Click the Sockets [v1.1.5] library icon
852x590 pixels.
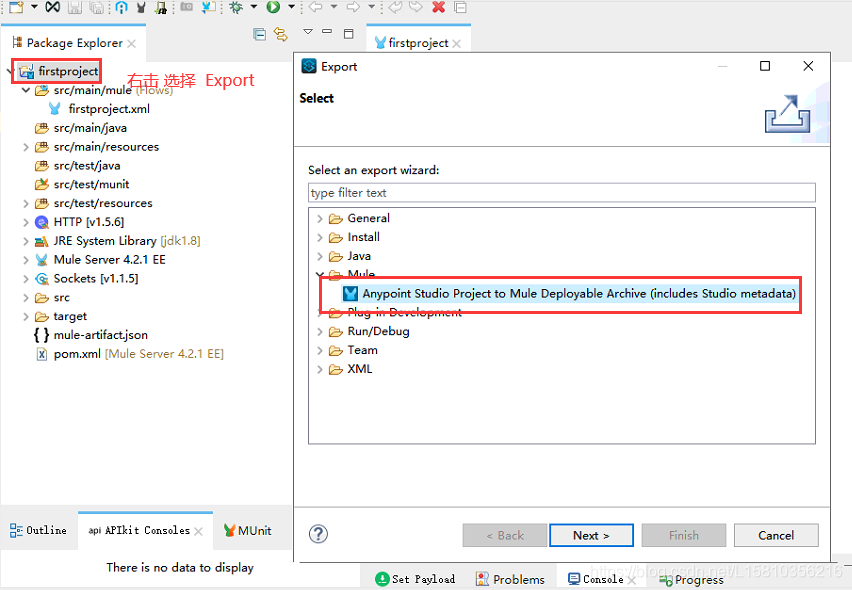tap(42, 279)
